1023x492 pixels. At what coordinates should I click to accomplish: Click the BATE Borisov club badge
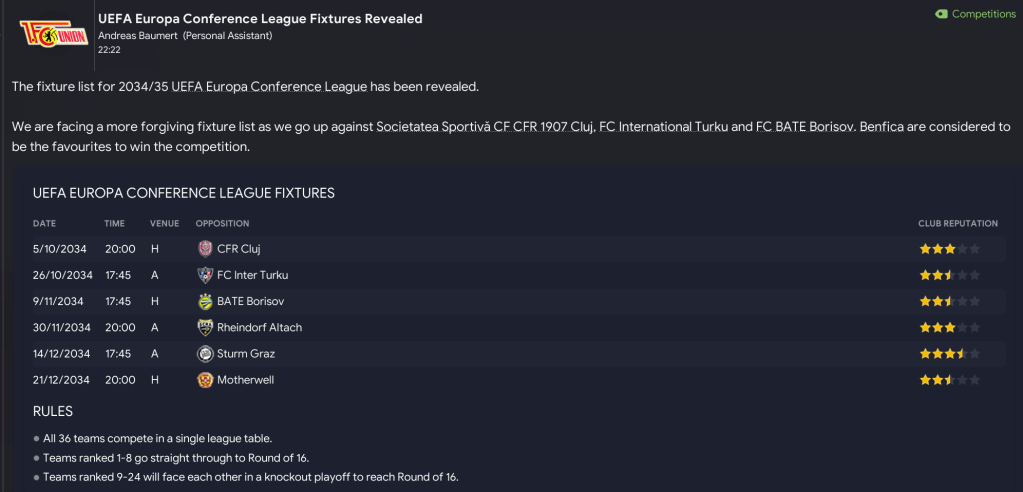coord(206,301)
